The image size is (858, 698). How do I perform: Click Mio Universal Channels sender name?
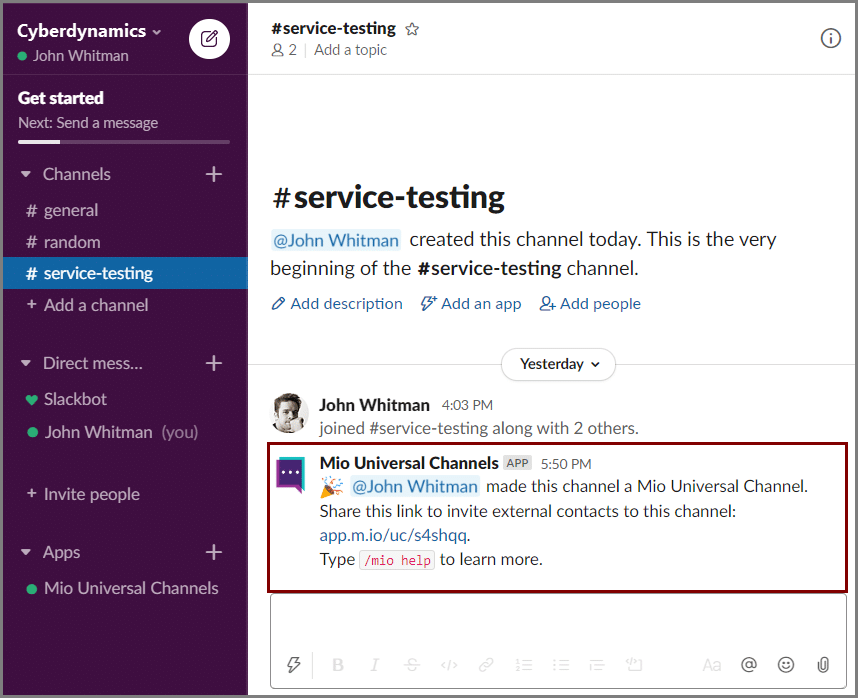[409, 463]
